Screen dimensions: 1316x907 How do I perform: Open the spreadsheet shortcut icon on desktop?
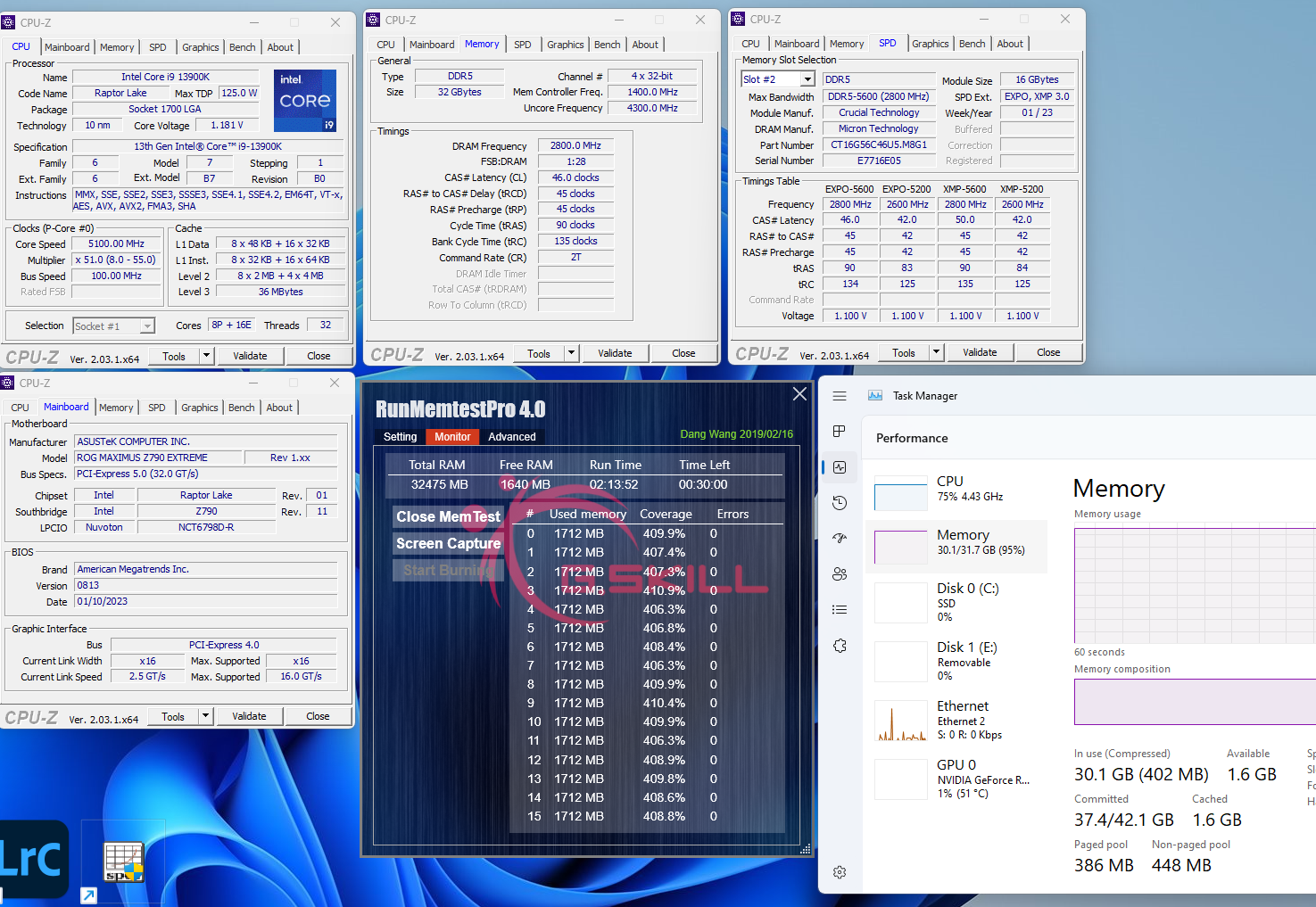[122, 862]
